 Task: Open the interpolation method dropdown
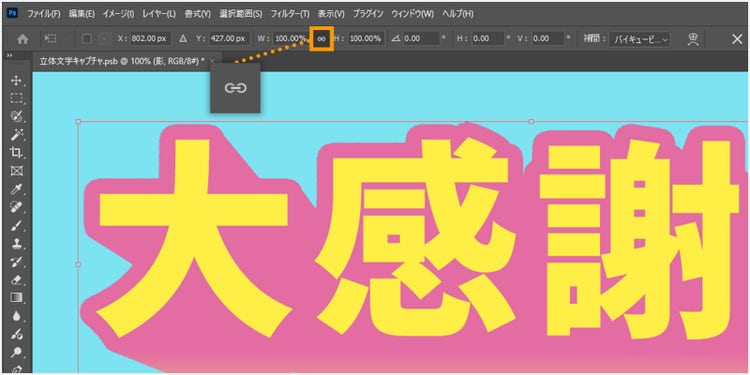pyautogui.click(x=640, y=39)
